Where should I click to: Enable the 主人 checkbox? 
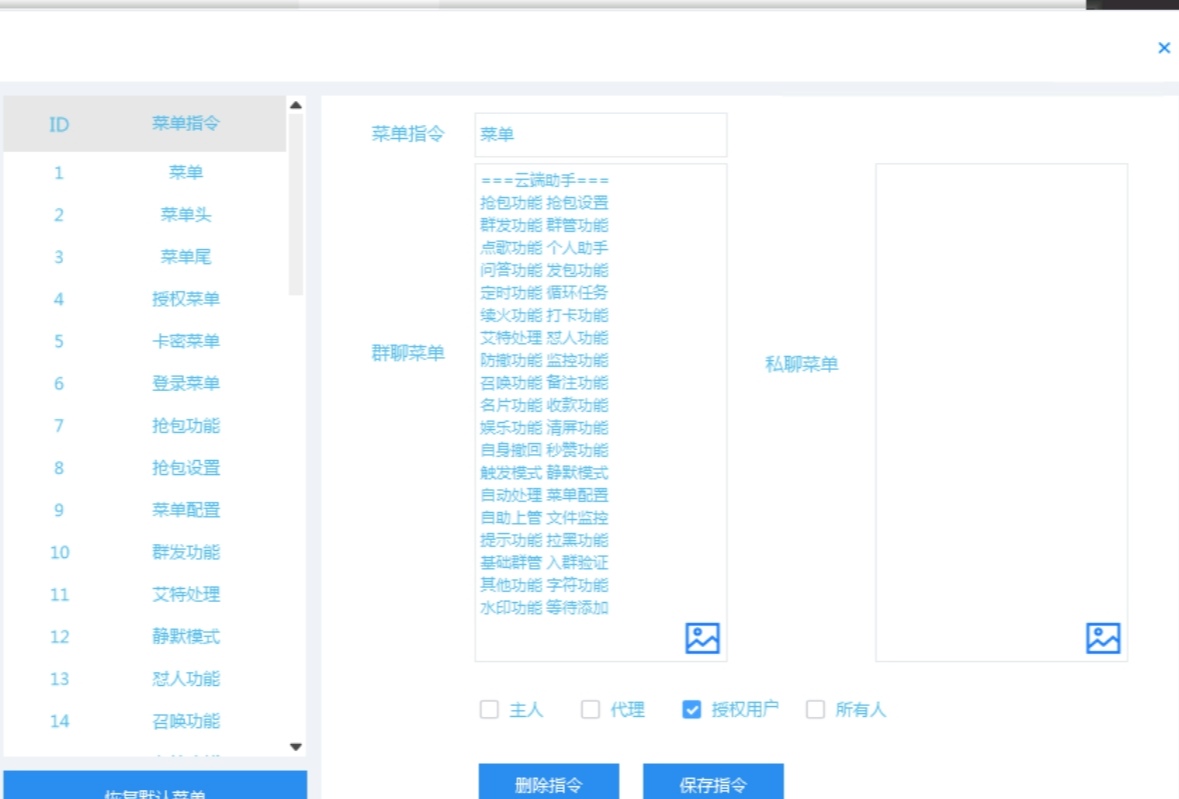coord(489,710)
